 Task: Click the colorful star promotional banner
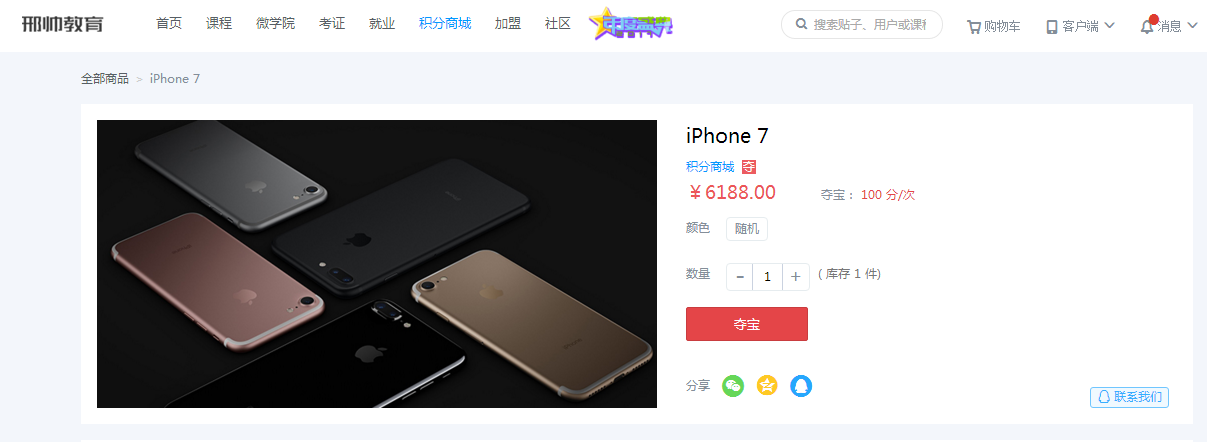(x=631, y=24)
